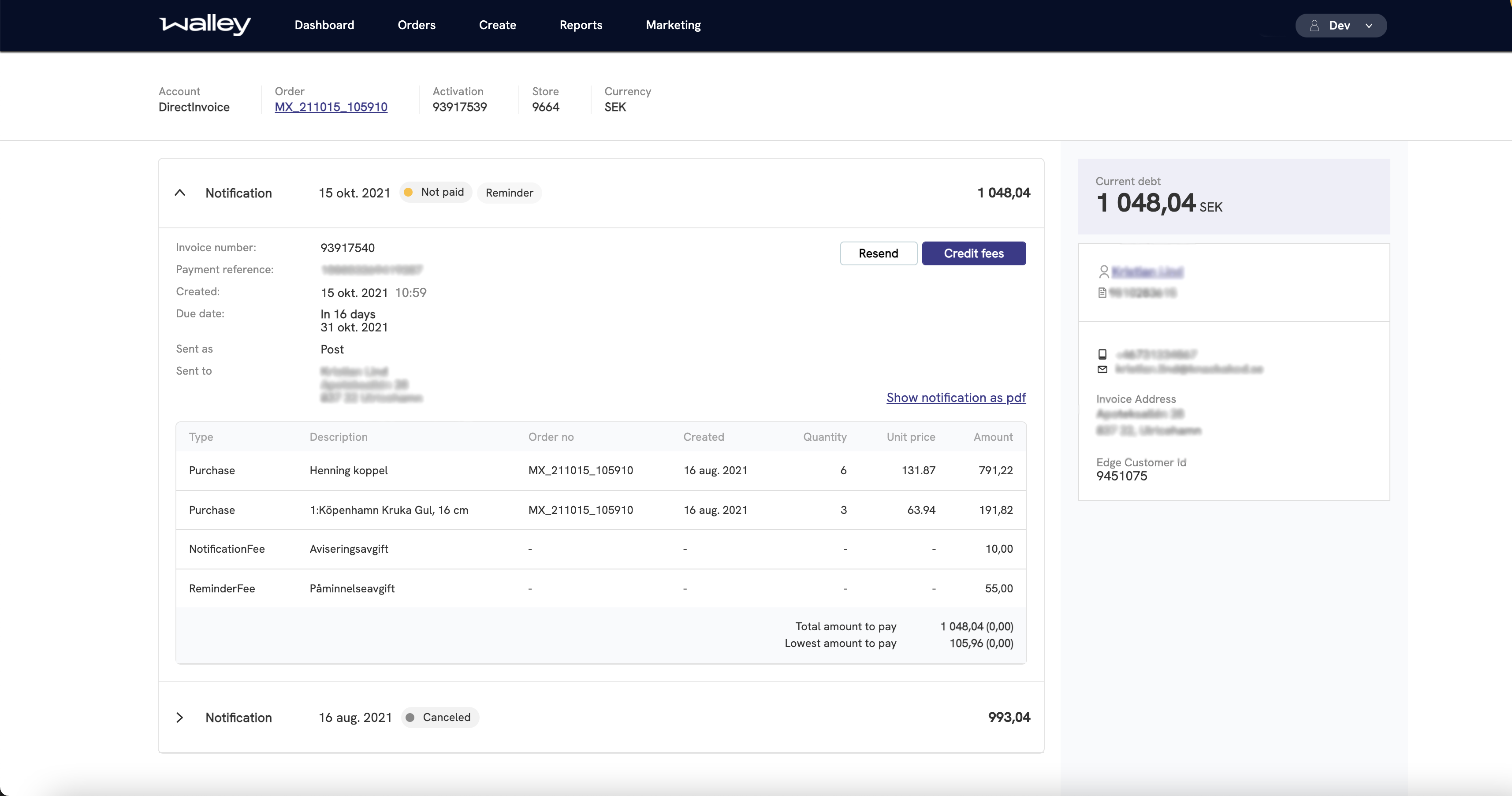Viewport: 1512px width, 796px height.
Task: Click the 10,00 notification fee amount
Action: click(998, 549)
